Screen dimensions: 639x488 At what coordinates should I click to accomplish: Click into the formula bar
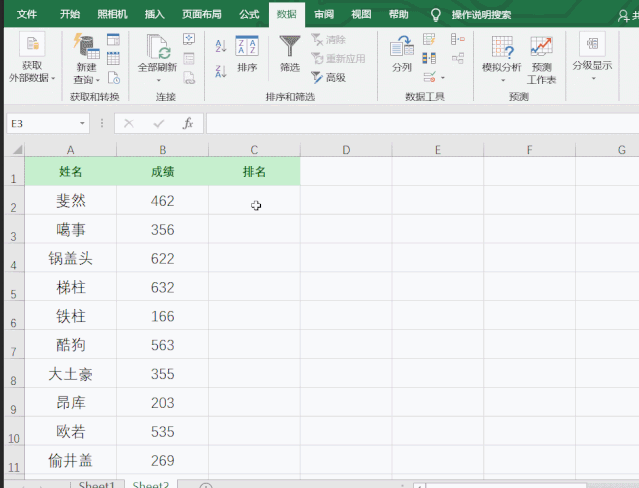pyautogui.click(x=422, y=124)
